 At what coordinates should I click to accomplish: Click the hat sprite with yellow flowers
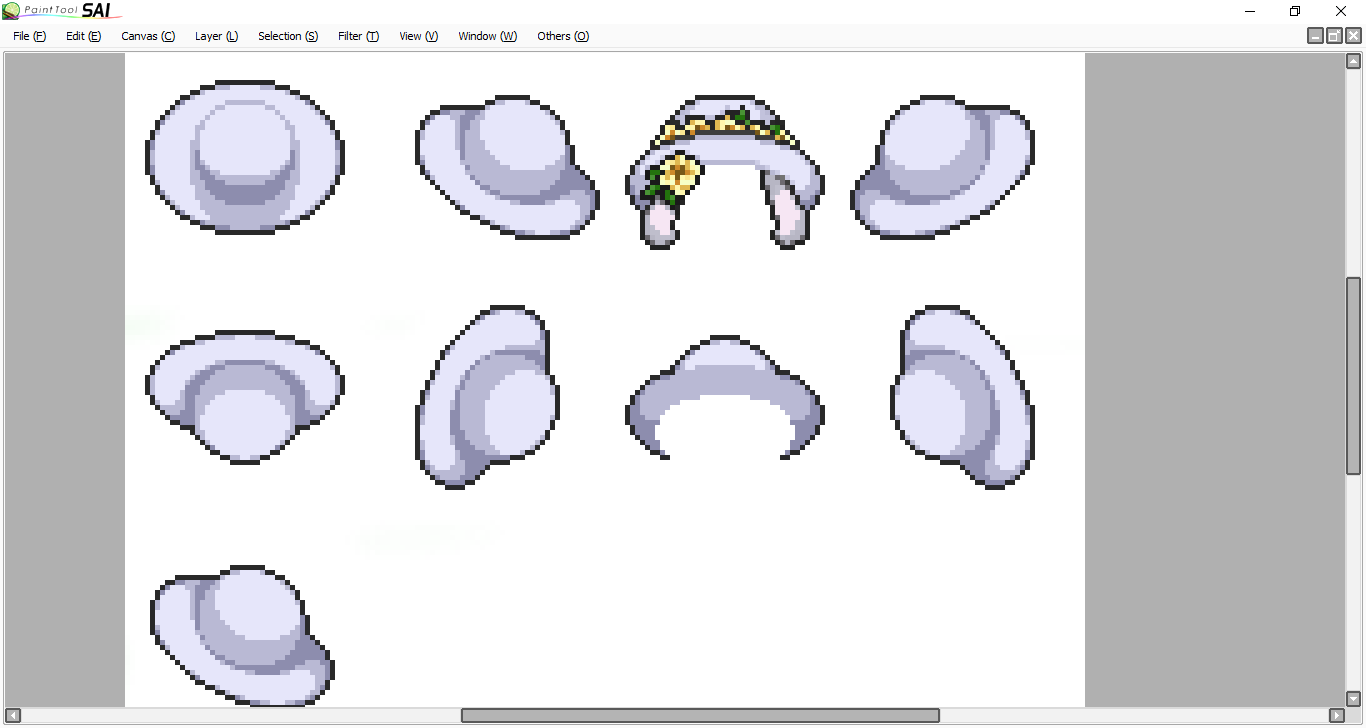coord(725,170)
